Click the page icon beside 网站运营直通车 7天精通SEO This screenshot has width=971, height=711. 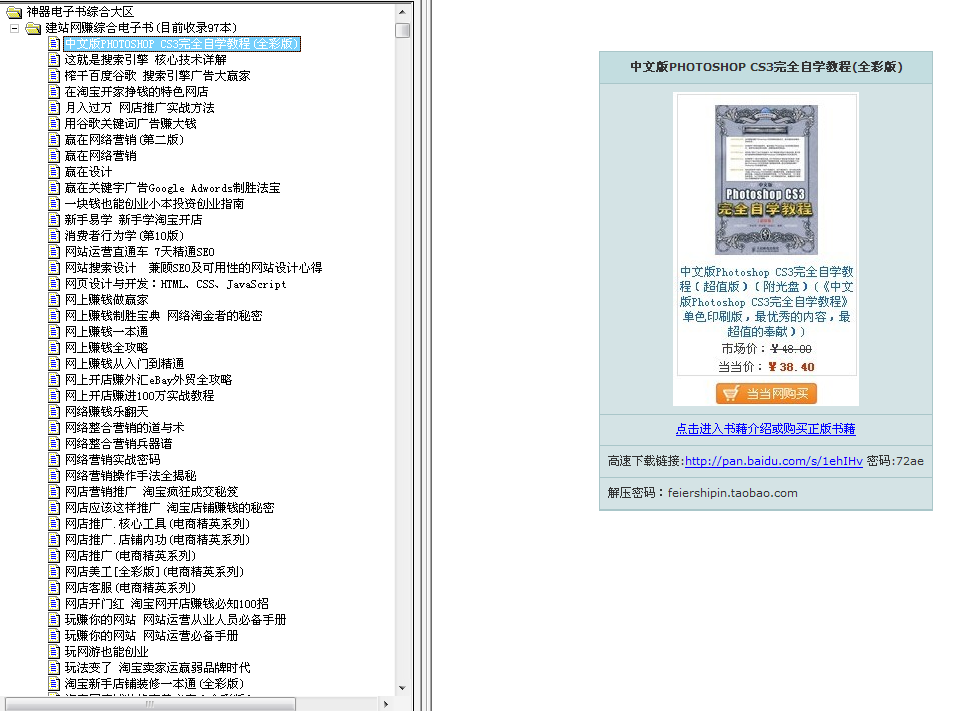click(54, 252)
